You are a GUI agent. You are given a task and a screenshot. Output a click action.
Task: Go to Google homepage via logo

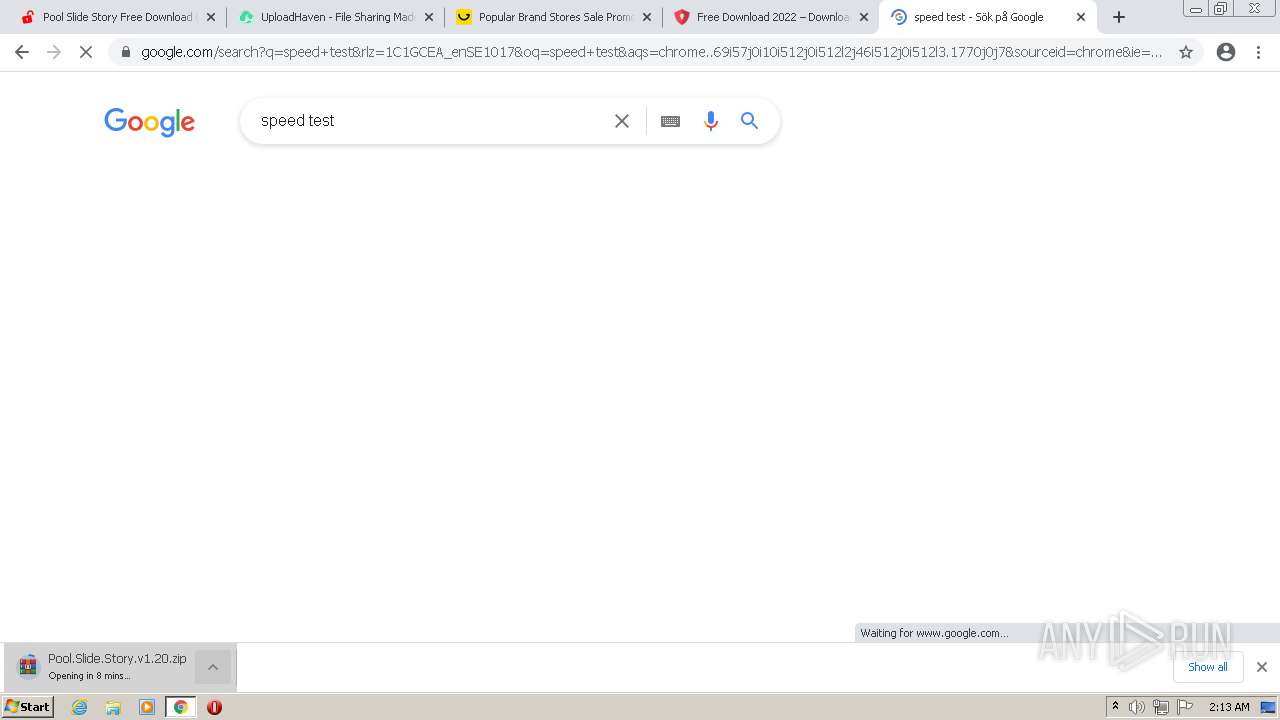[x=149, y=121]
